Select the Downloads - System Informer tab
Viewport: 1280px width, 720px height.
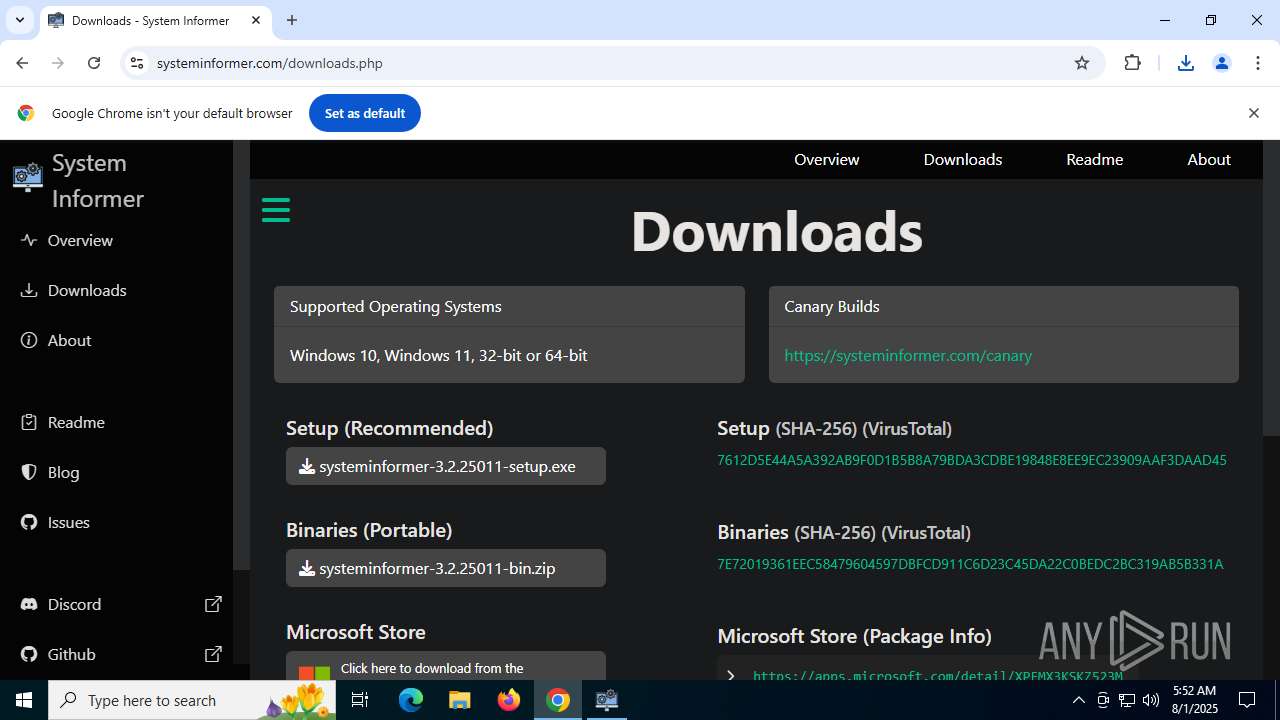tap(155, 20)
